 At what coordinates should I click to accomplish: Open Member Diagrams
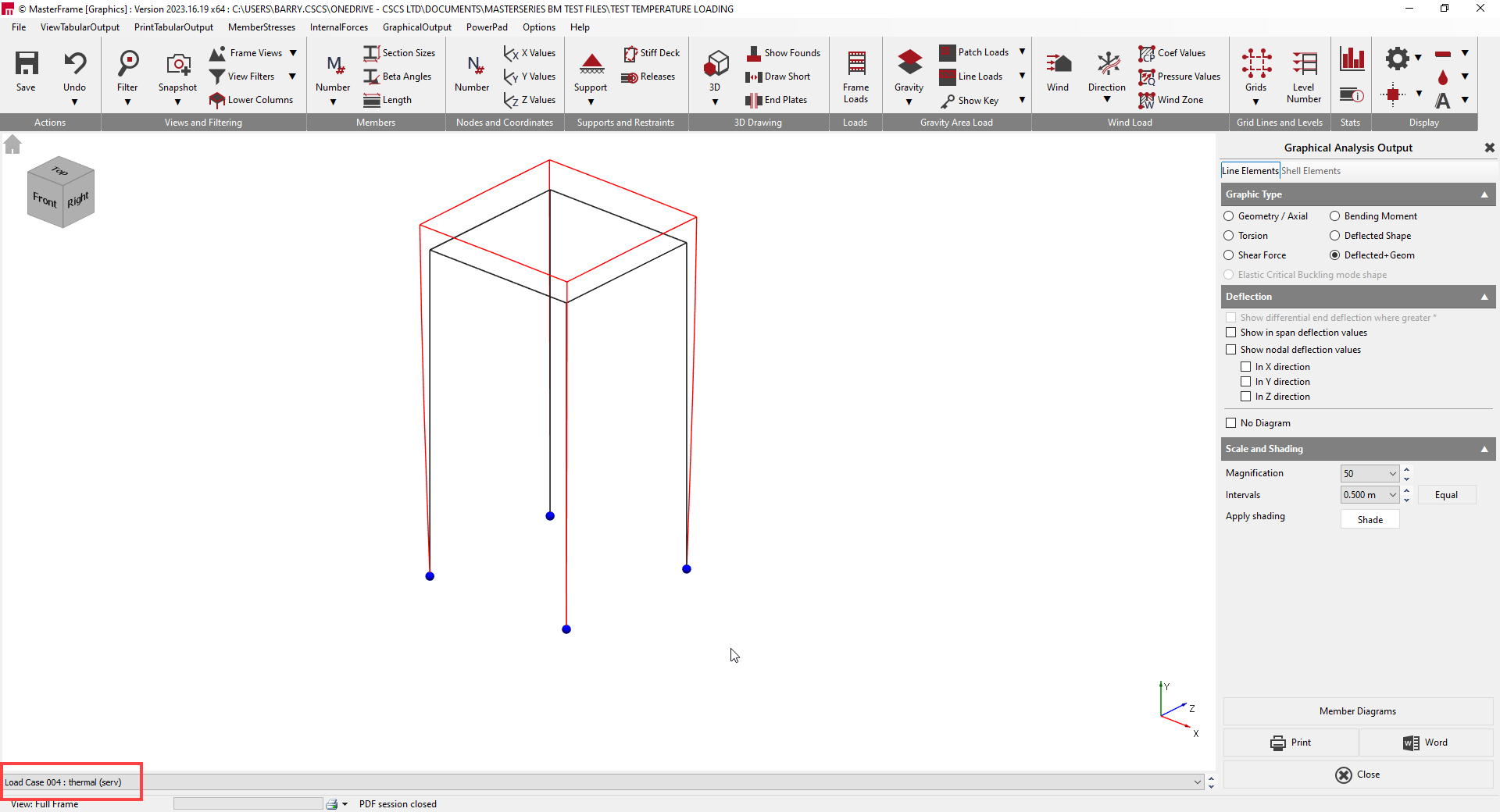(x=1358, y=711)
